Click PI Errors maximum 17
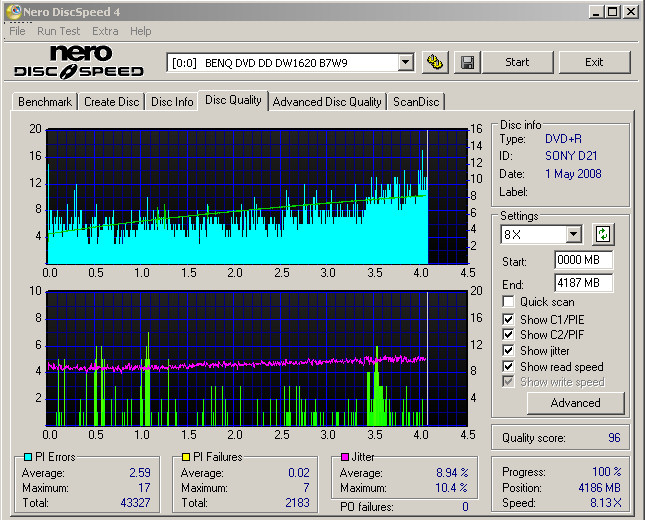645x520 pixels. pyautogui.click(x=144, y=488)
